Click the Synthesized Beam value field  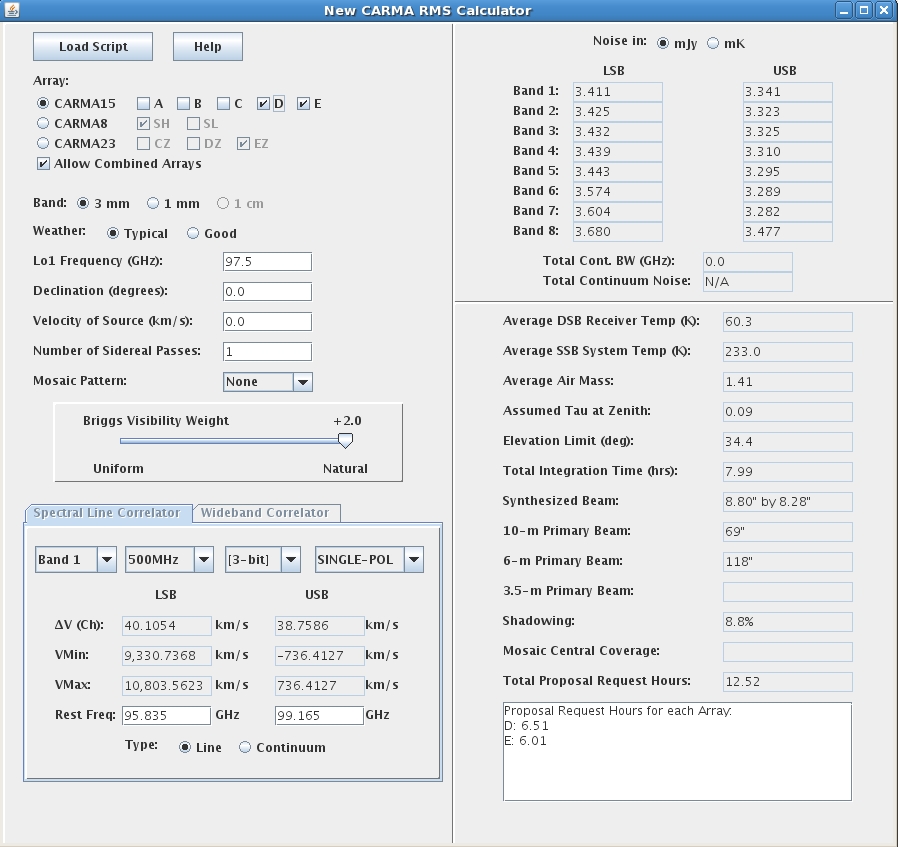tap(787, 502)
